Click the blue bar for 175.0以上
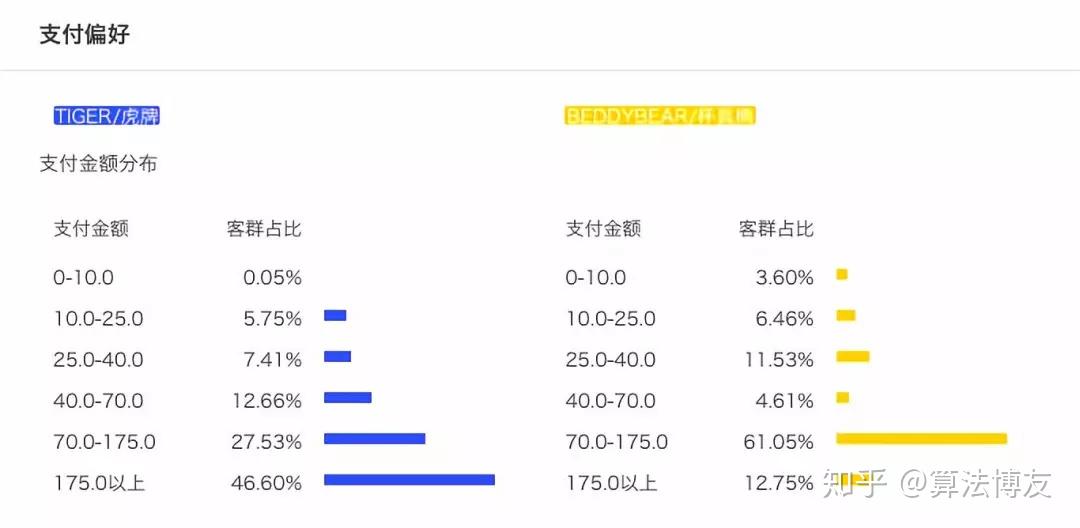Viewport: 1080px width, 528px height. coord(409,480)
